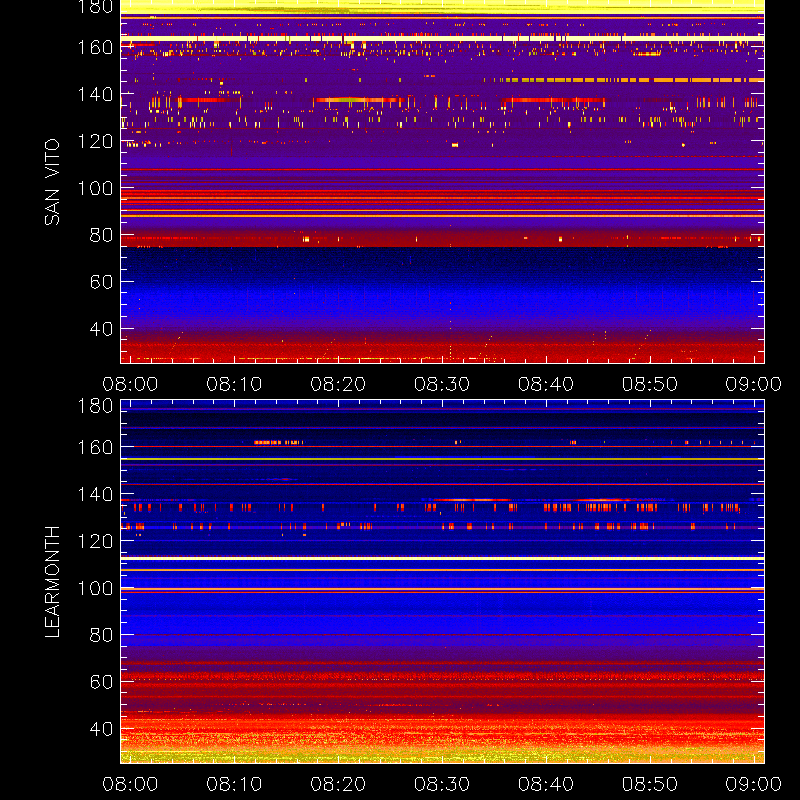Click 08:30 under the San Vito plot
Viewport: 800px width, 800px height.
(442, 384)
